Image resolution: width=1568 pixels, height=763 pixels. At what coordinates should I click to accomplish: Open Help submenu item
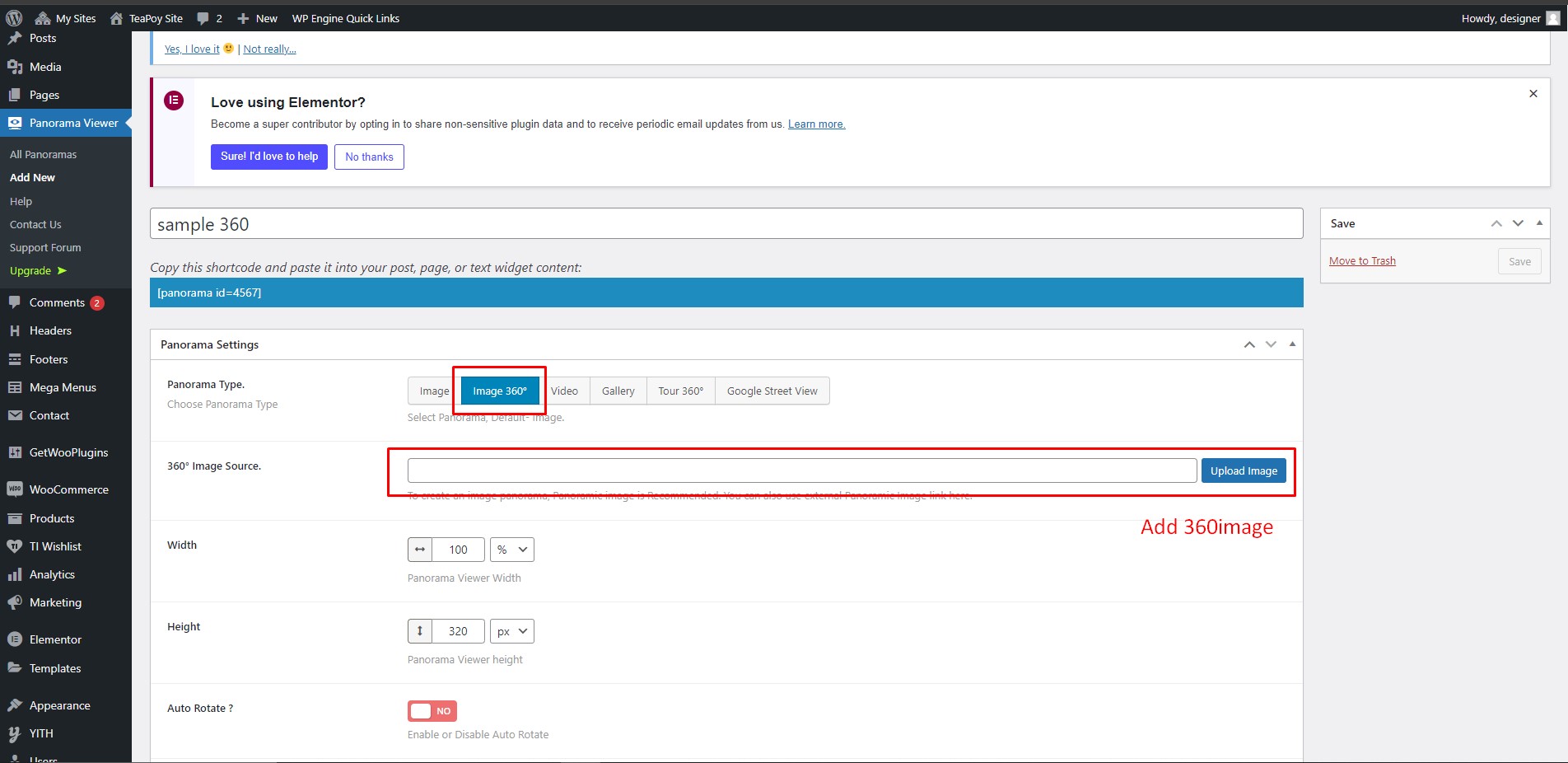(x=21, y=201)
